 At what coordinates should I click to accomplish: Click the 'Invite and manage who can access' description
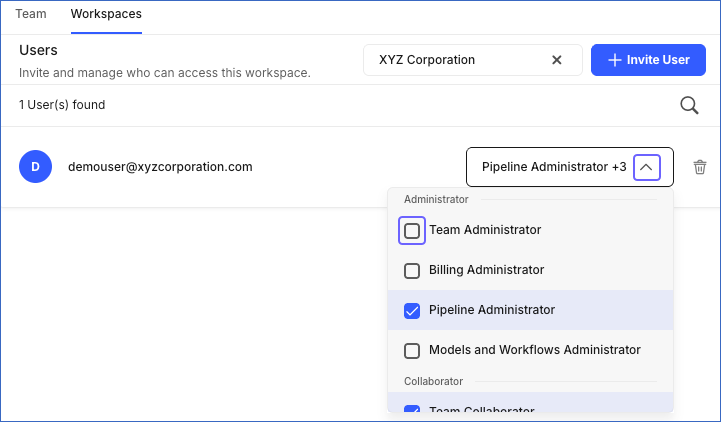pos(165,73)
